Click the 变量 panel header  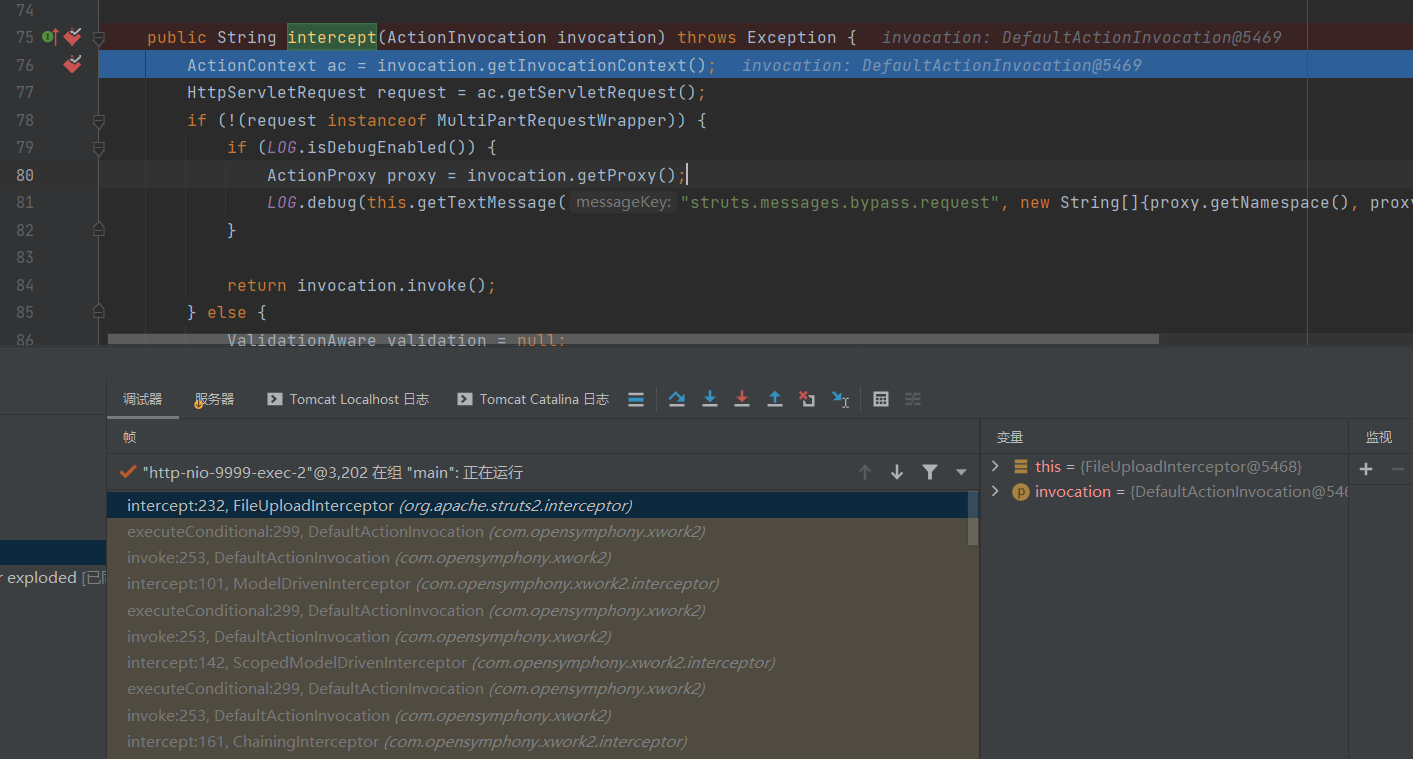pos(1010,437)
